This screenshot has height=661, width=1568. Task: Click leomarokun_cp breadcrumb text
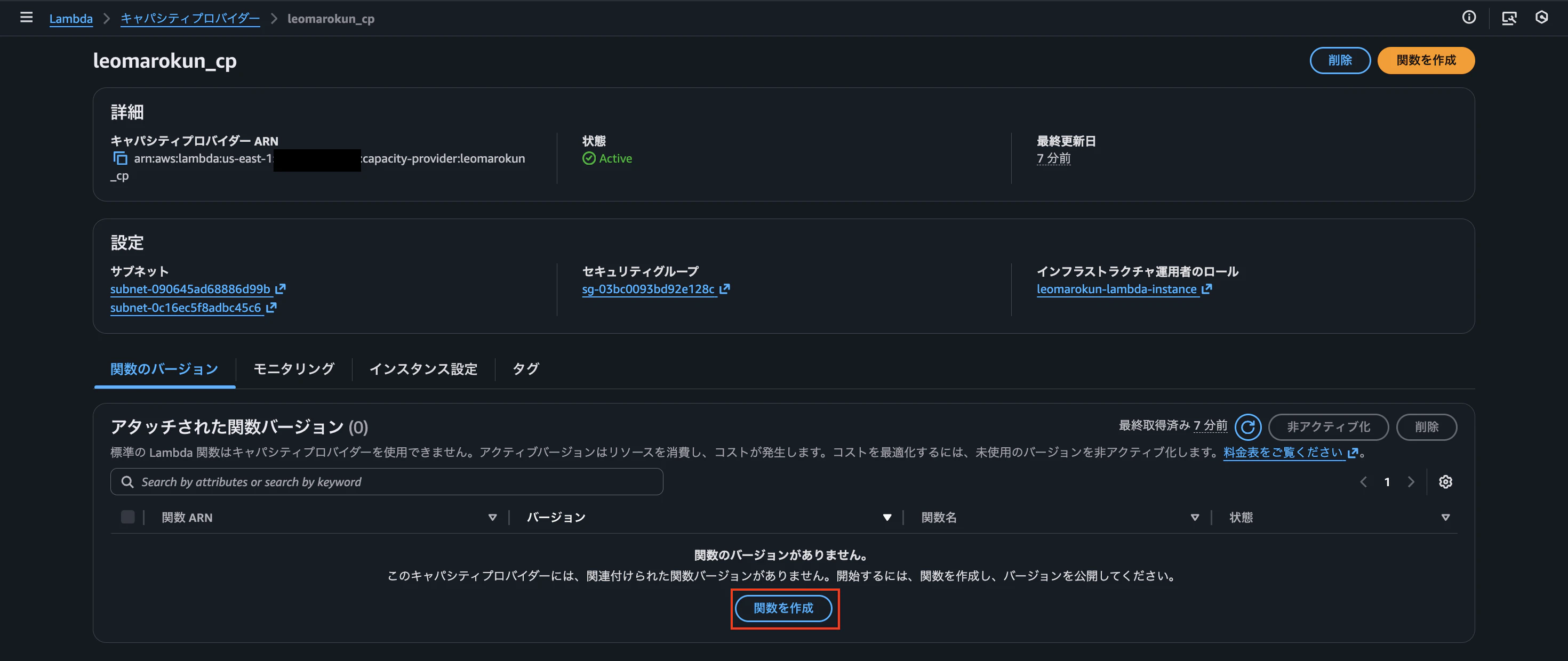click(x=331, y=18)
